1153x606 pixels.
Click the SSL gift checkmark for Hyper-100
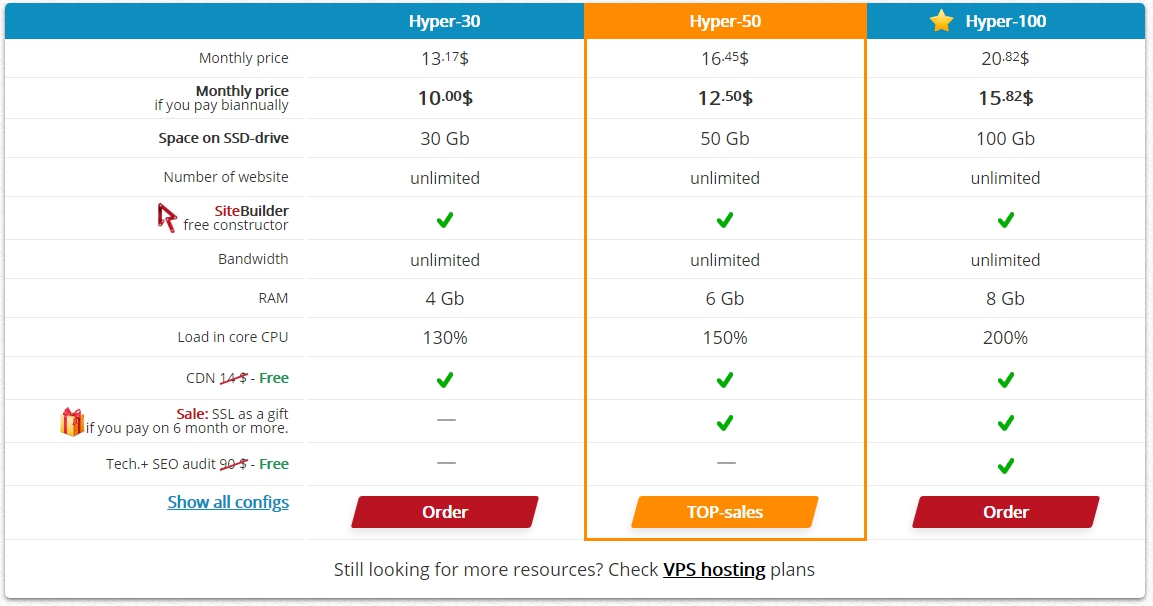[x=1005, y=422]
